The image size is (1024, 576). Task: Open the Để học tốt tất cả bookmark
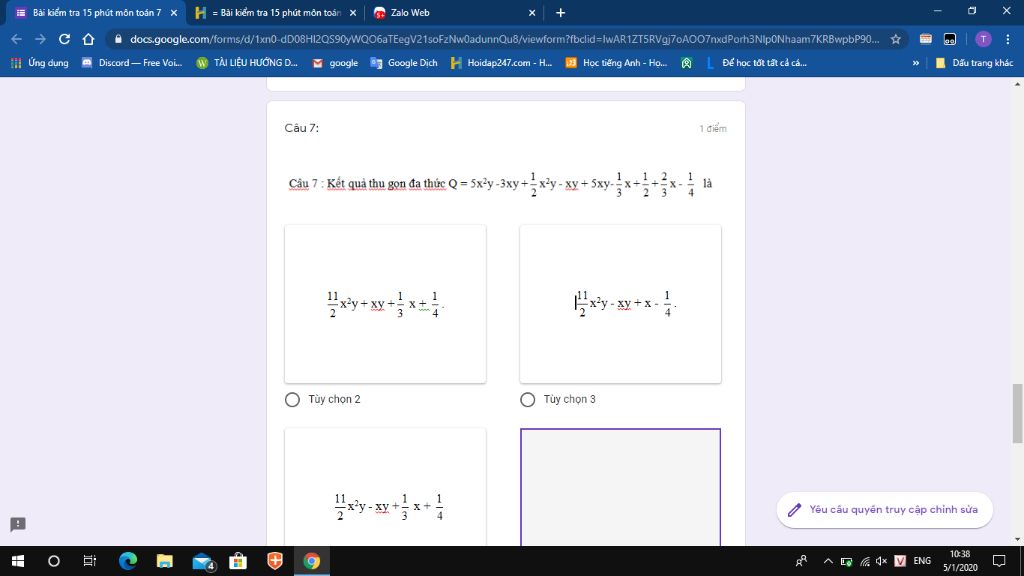(x=756, y=63)
